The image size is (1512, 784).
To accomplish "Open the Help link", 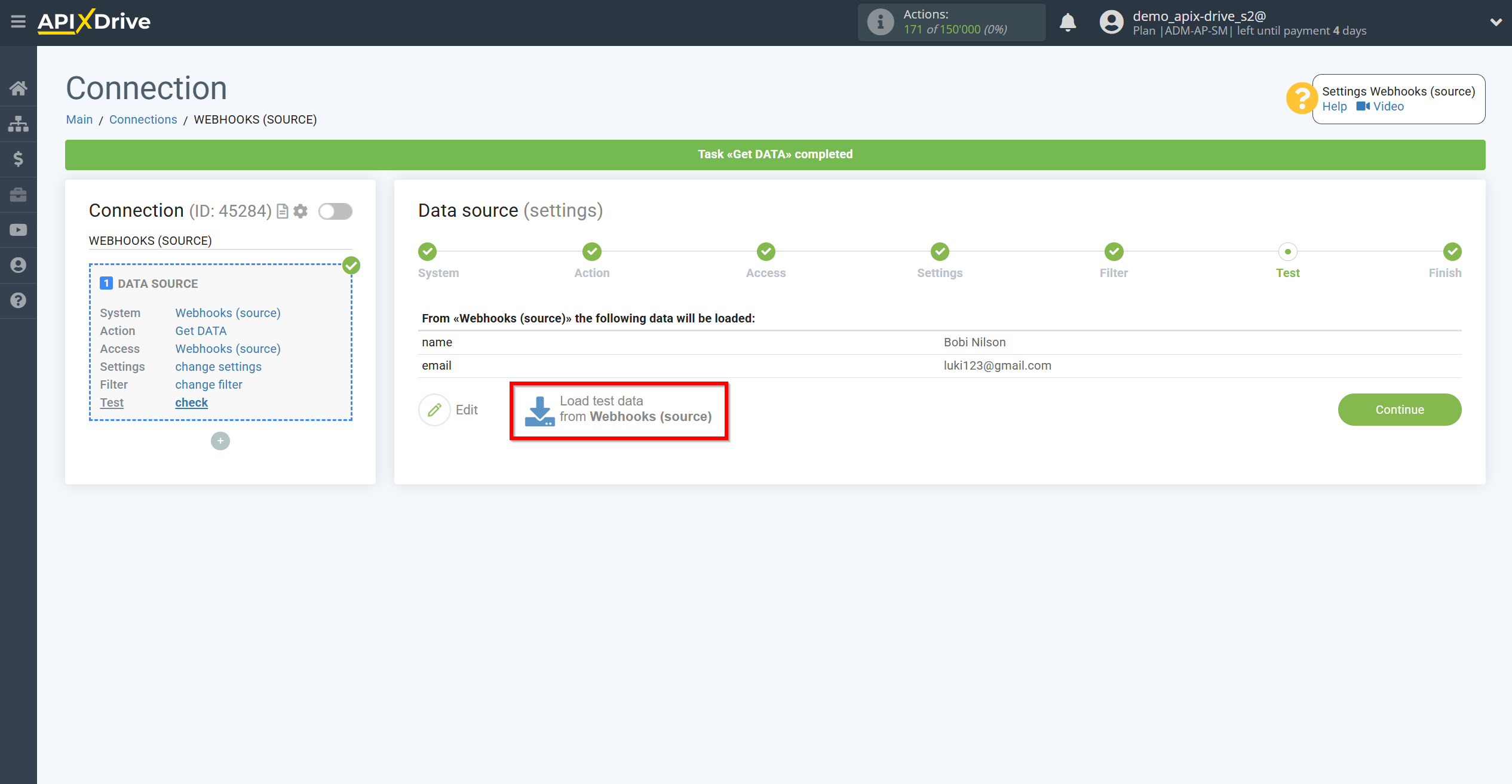I will 1334,106.
